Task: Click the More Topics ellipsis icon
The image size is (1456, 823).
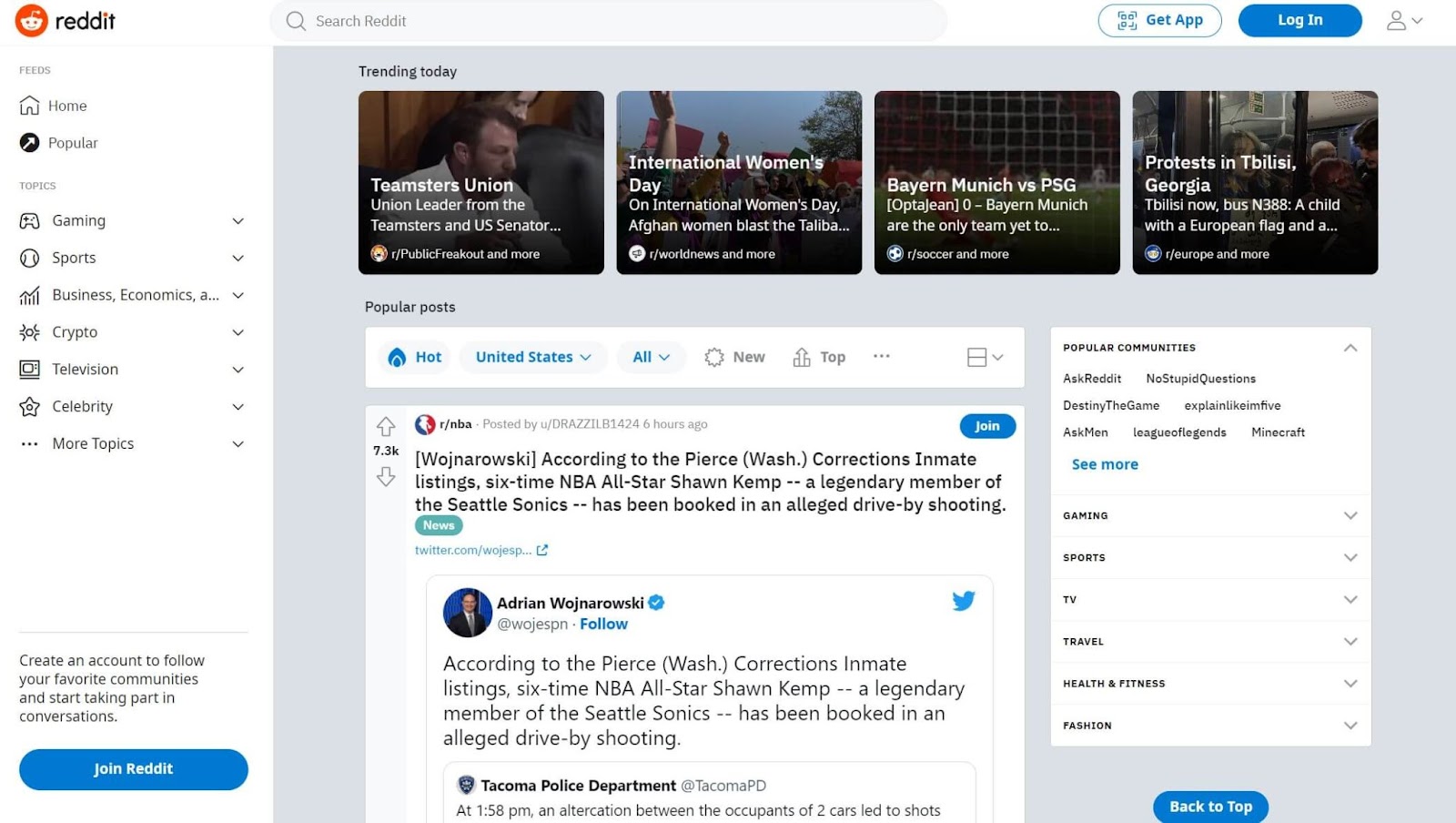Action: point(29,443)
